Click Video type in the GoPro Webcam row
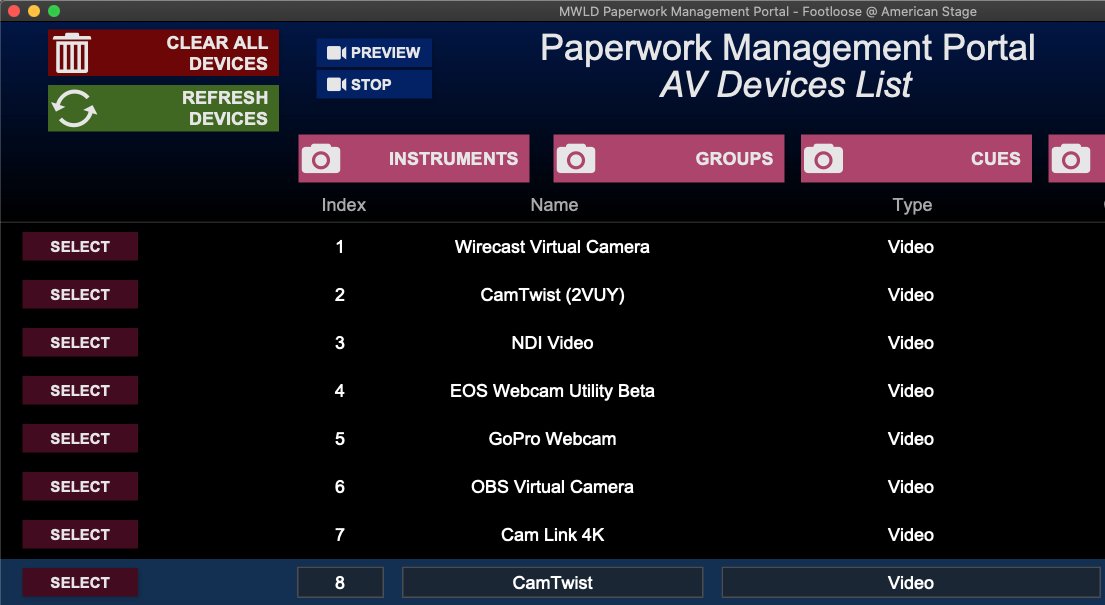The width and height of the screenshot is (1105, 605). point(910,439)
